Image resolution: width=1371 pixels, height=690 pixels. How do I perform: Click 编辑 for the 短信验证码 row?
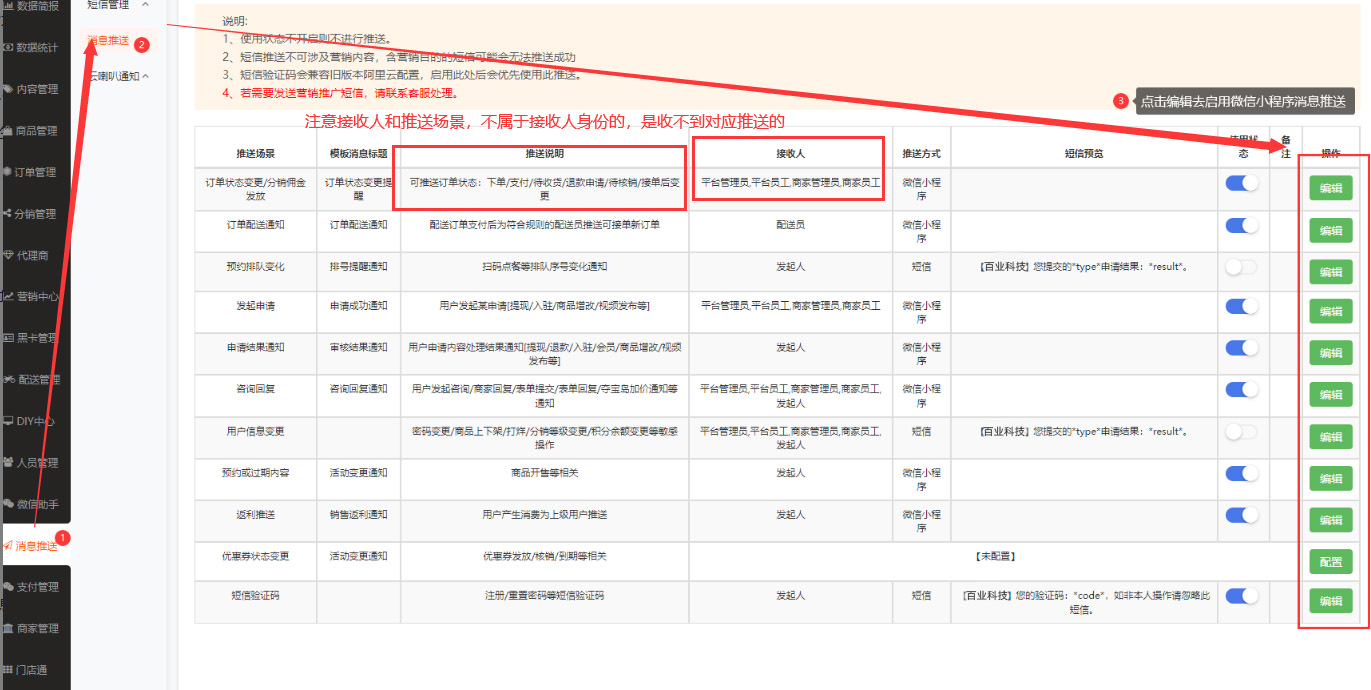click(x=1330, y=601)
